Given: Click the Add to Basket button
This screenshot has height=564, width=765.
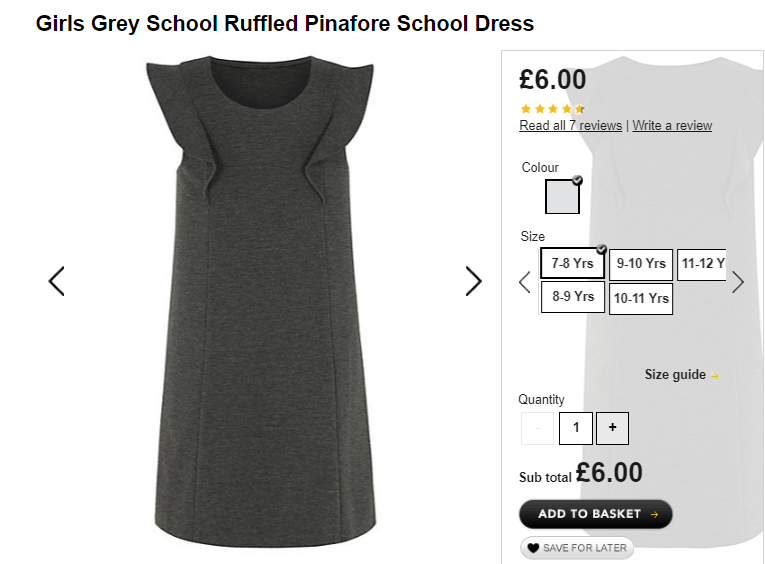Looking at the screenshot, I should (596, 514).
